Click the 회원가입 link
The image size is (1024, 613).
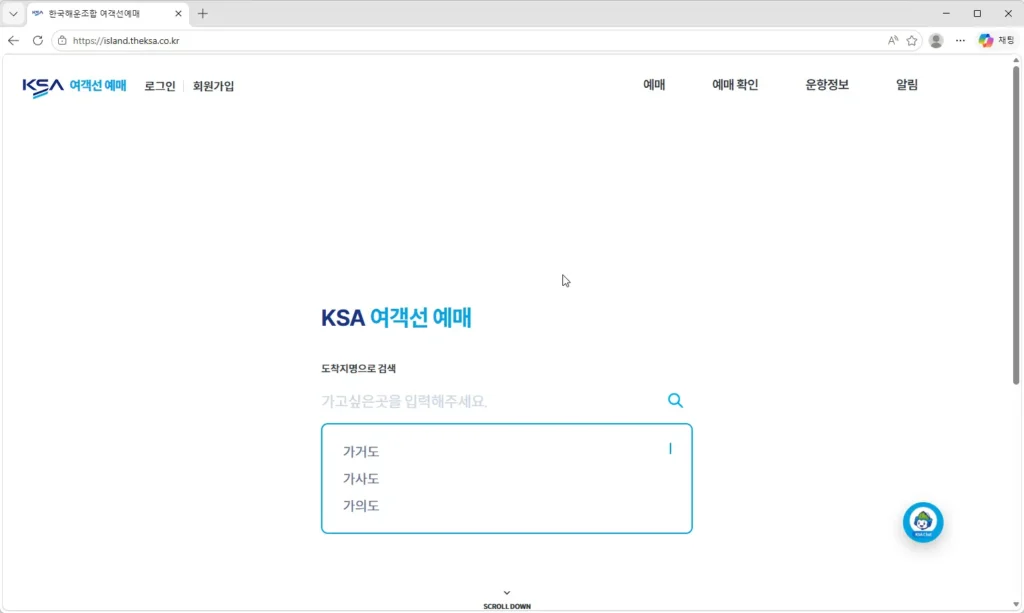point(213,86)
